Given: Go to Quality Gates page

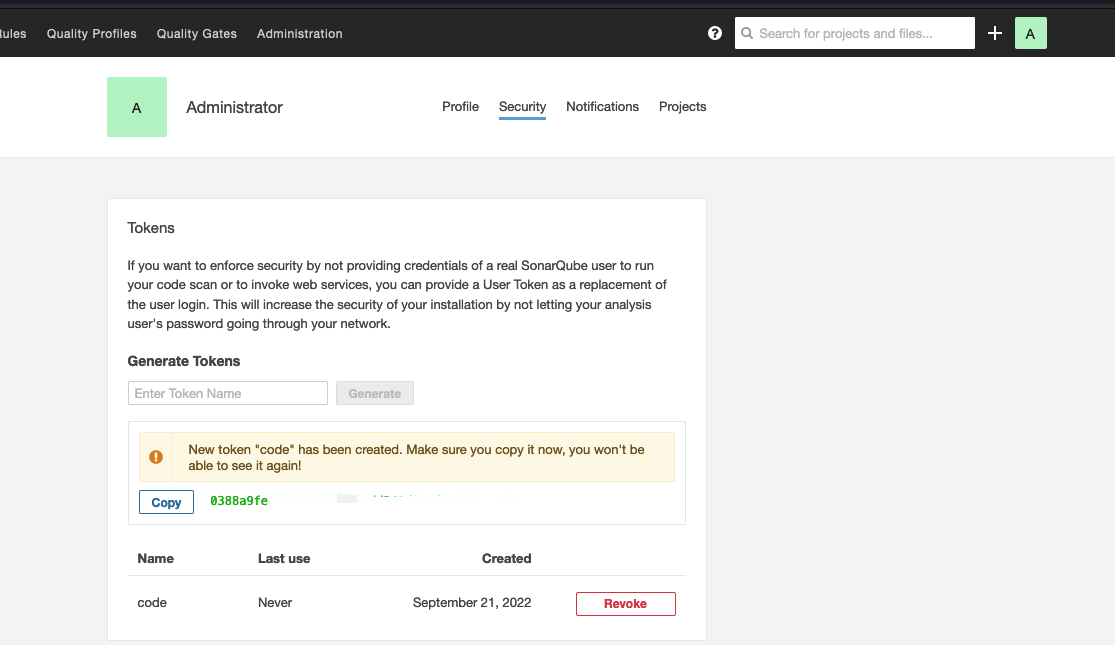Looking at the screenshot, I should 197,33.
